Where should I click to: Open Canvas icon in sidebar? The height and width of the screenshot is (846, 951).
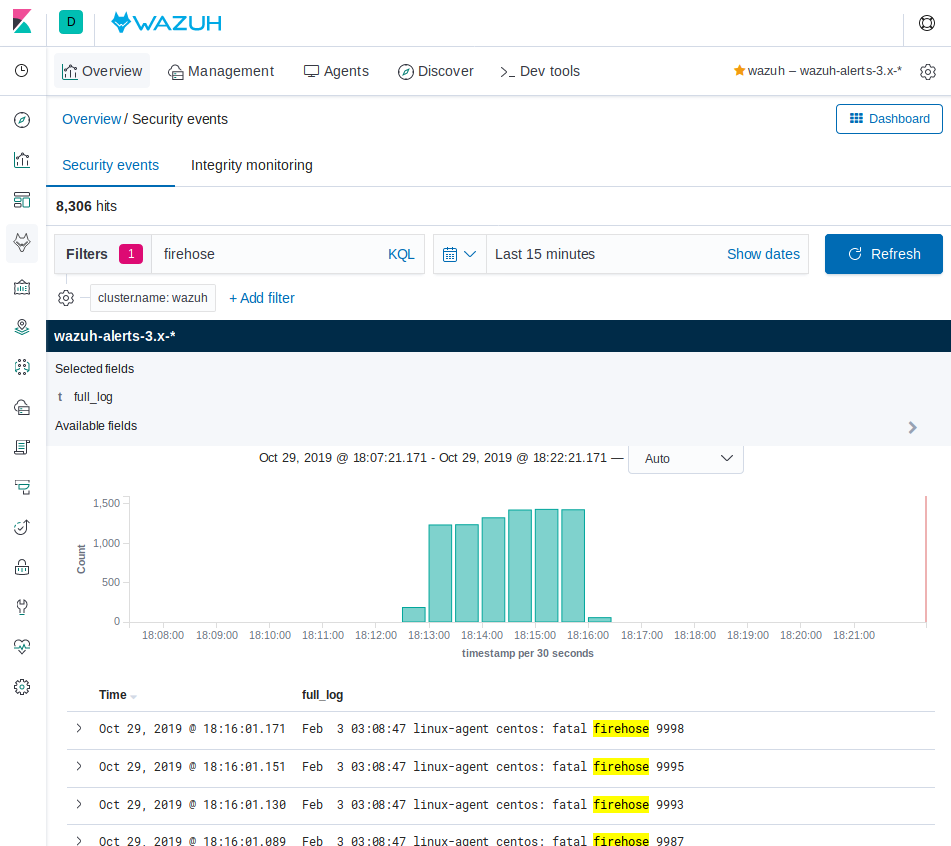[x=22, y=287]
